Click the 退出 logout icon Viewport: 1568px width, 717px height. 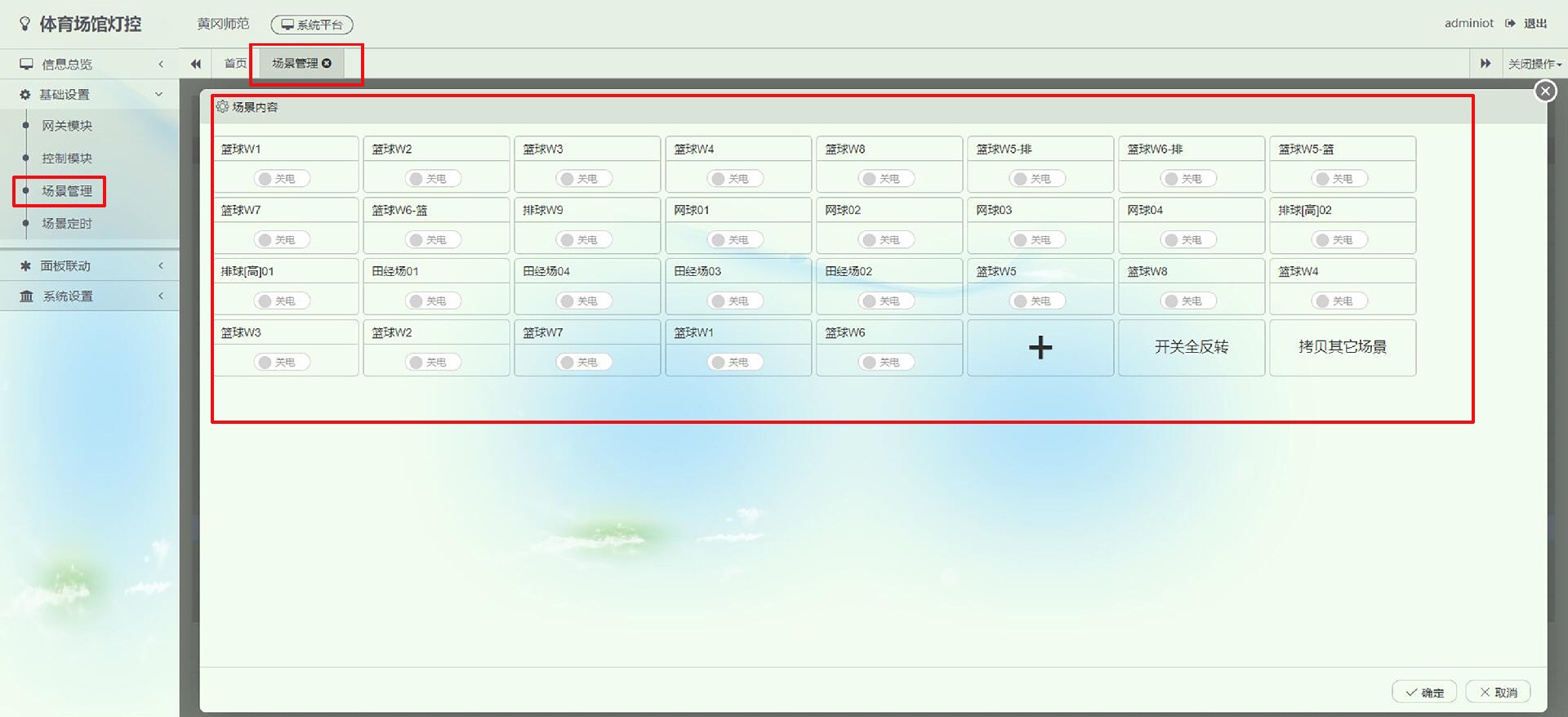click(x=1510, y=24)
